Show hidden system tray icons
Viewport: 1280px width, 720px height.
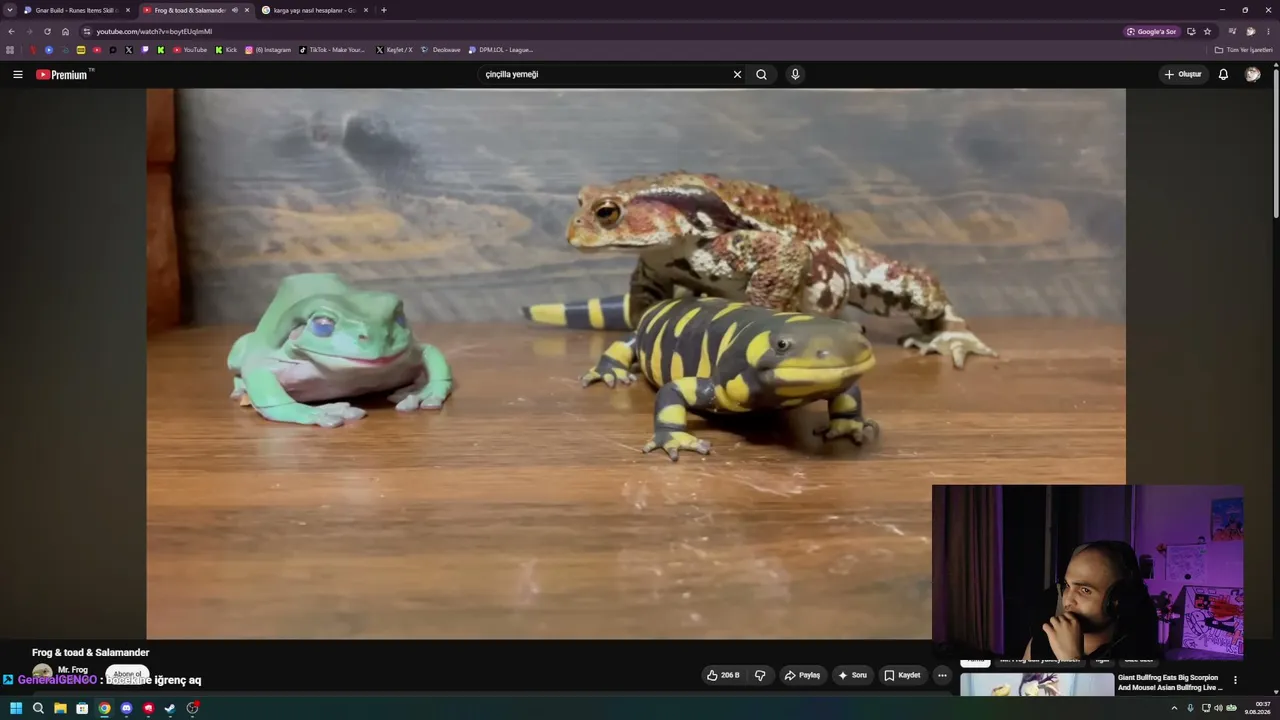point(1174,708)
